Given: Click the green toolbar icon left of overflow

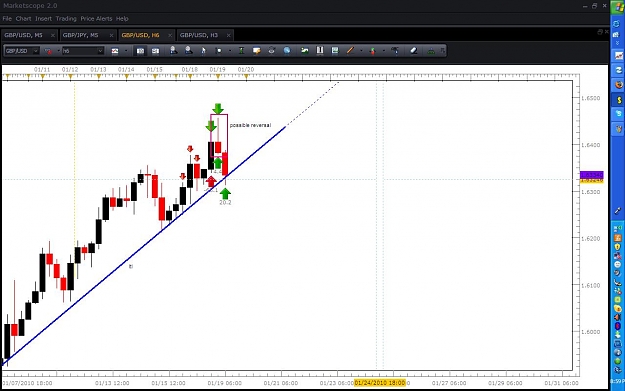Looking at the screenshot, I should coord(431,51).
